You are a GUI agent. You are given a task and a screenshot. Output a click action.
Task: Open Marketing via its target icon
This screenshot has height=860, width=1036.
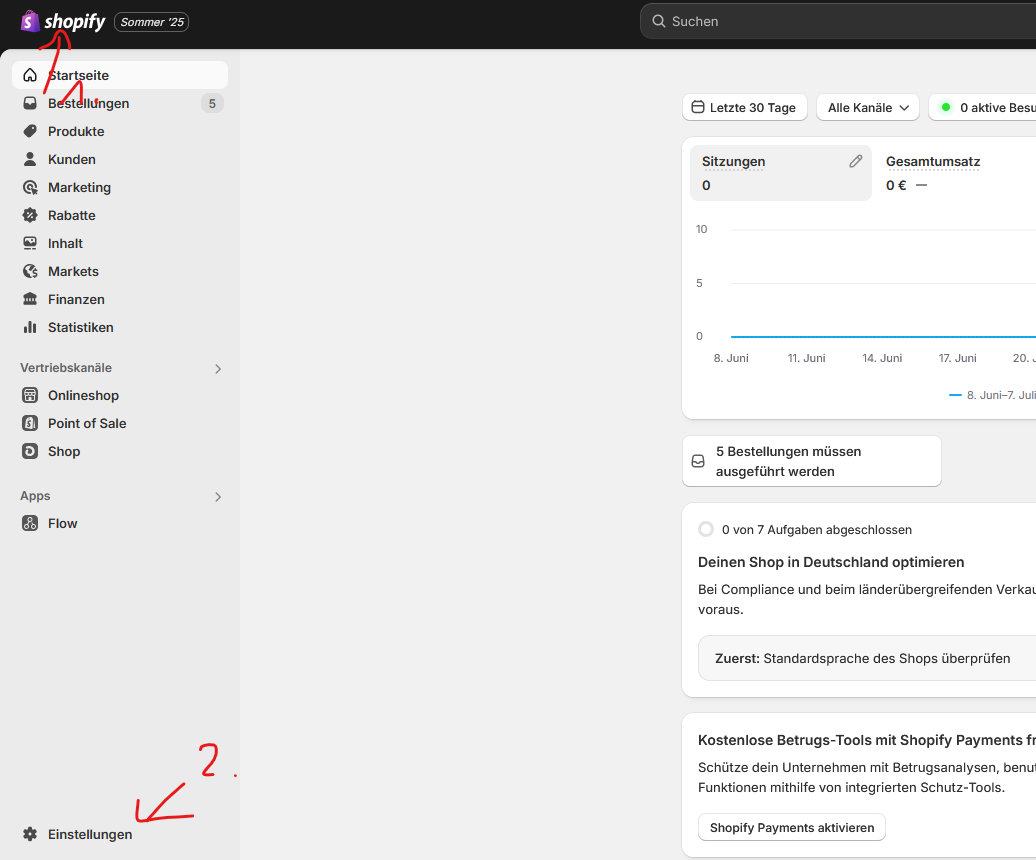[x=30, y=187]
